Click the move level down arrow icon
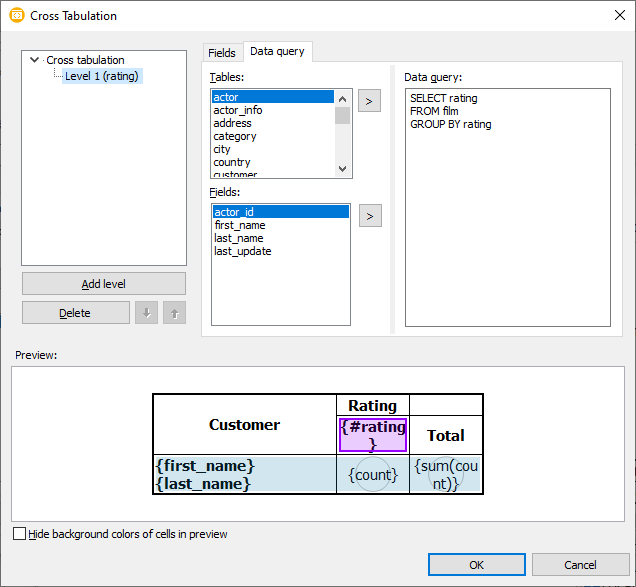 coord(147,313)
